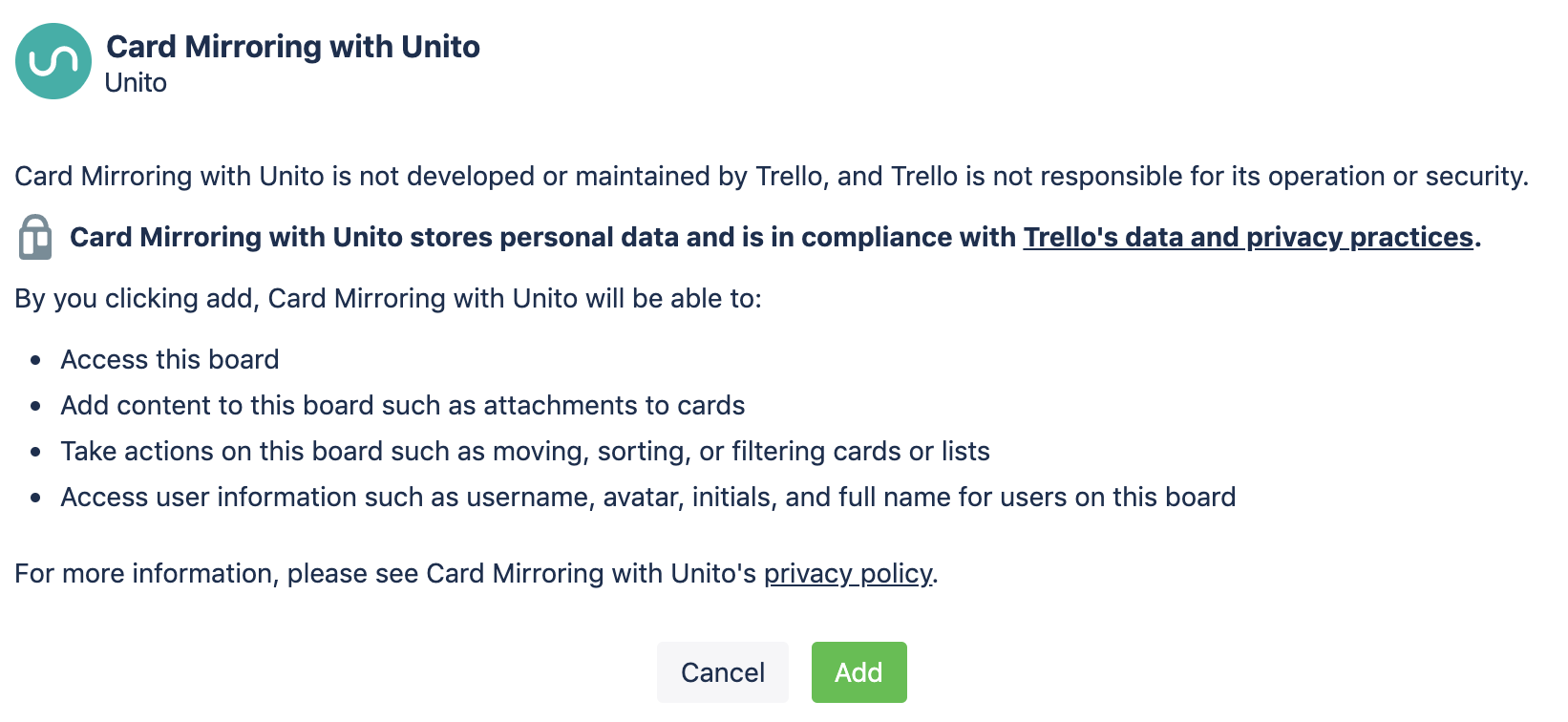Screen dimensions: 1568x722
Task: Cancel adding the Power-Up
Action: [723, 672]
